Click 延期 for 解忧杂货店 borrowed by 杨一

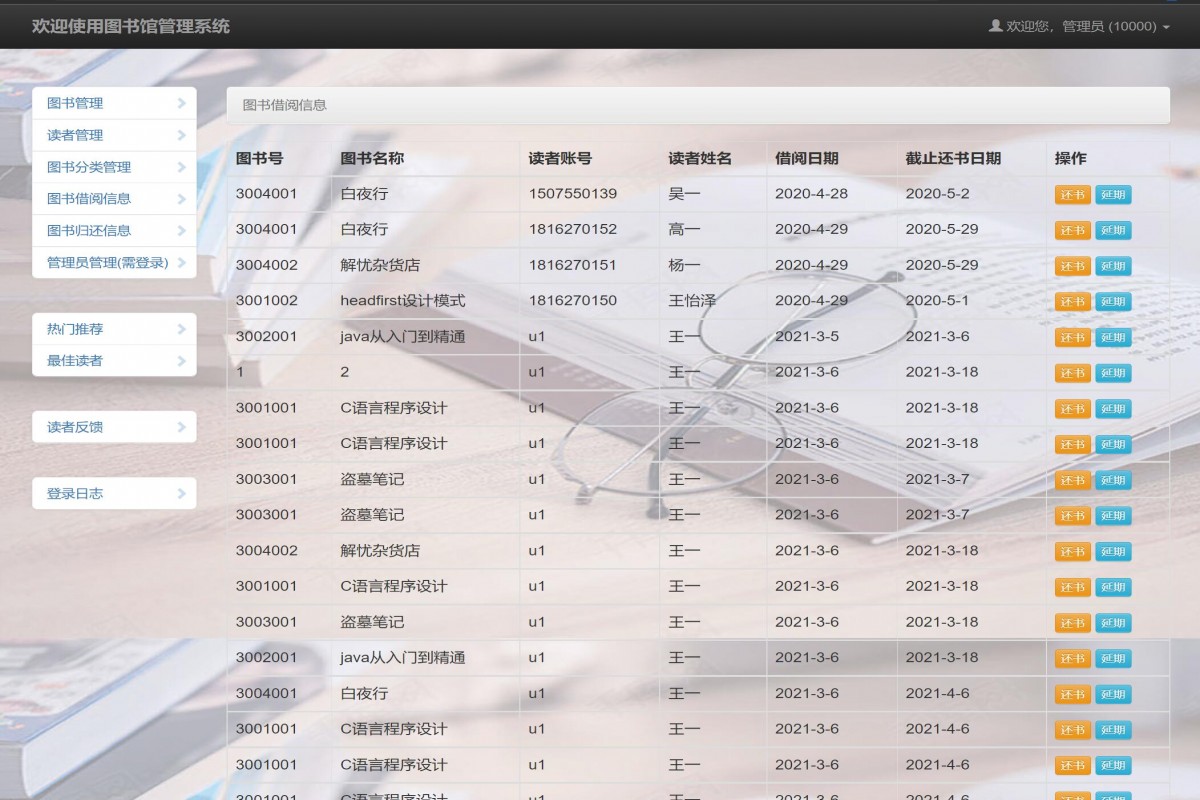[1113, 266]
